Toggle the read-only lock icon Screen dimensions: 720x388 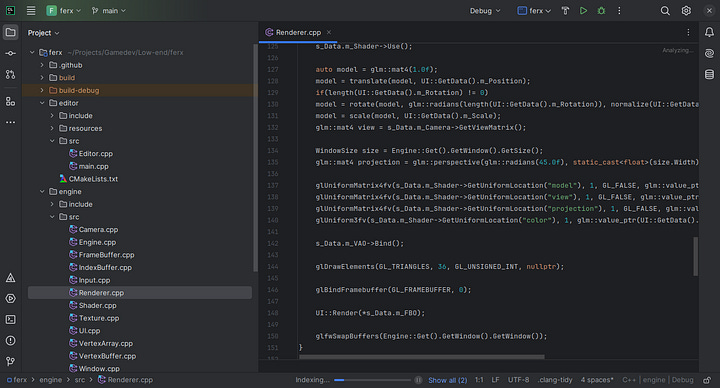(x=707, y=380)
